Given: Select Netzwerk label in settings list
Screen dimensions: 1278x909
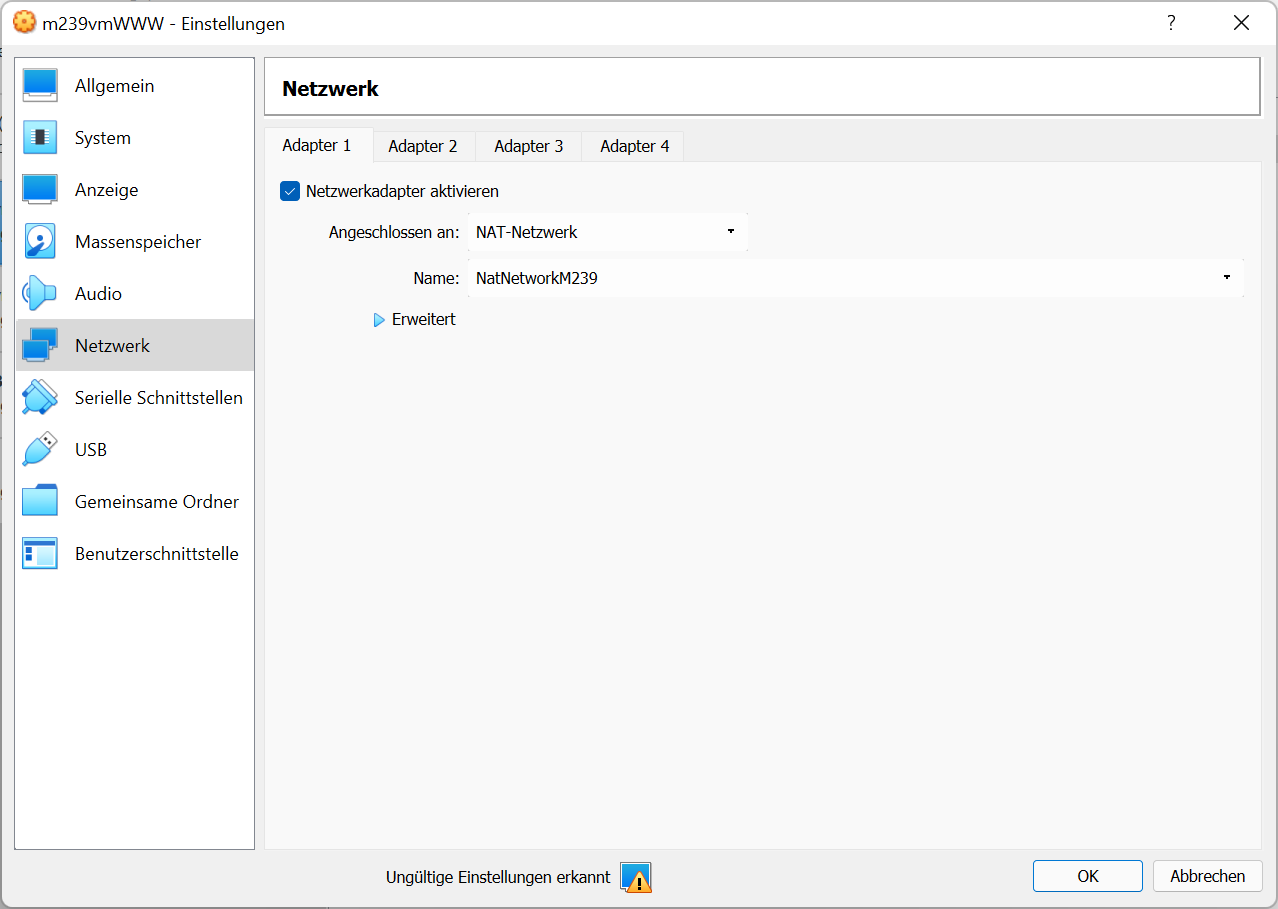Looking at the screenshot, I should pos(113,346).
